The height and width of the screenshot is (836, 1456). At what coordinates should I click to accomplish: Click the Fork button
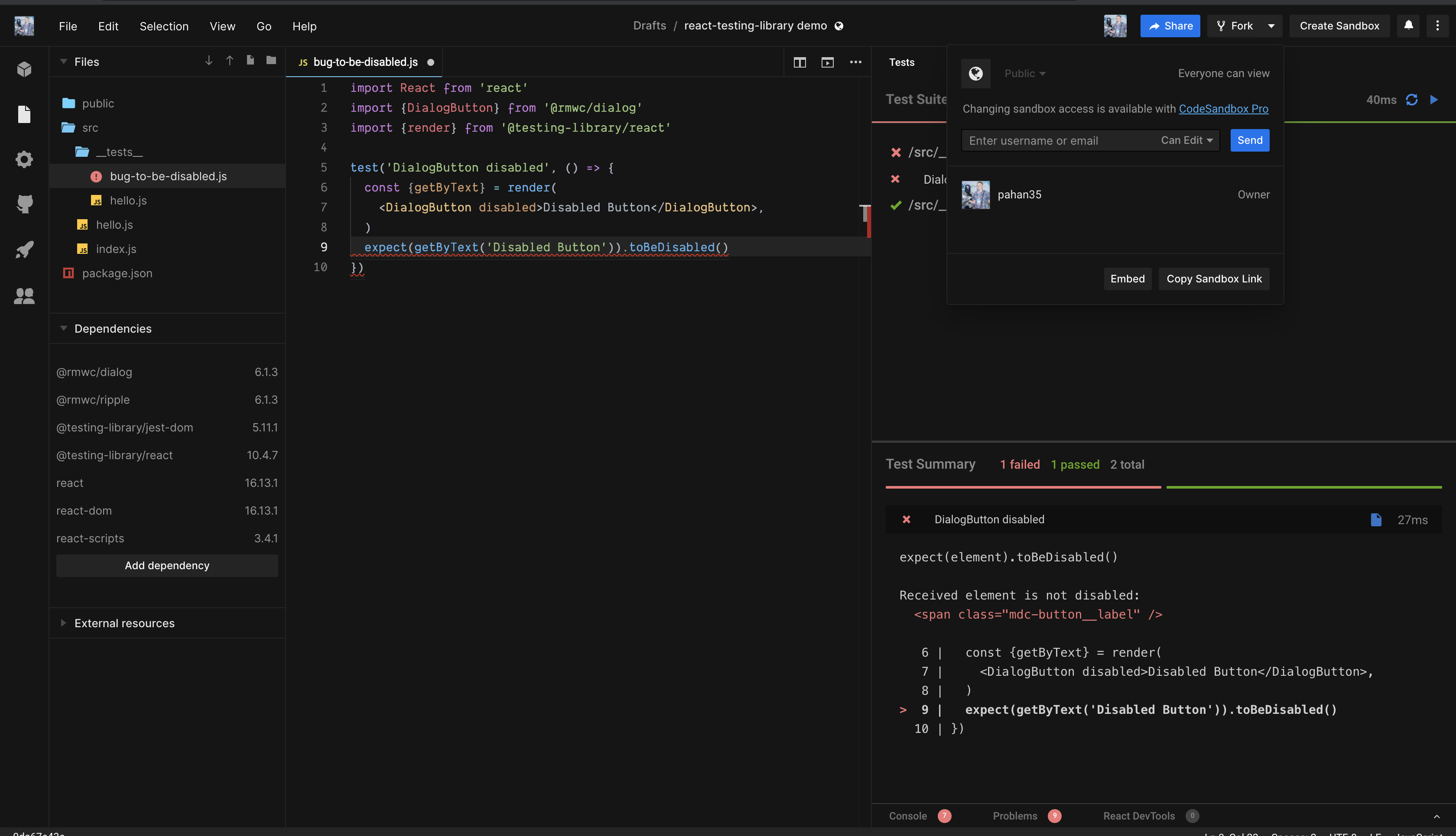pyautogui.click(x=1235, y=26)
